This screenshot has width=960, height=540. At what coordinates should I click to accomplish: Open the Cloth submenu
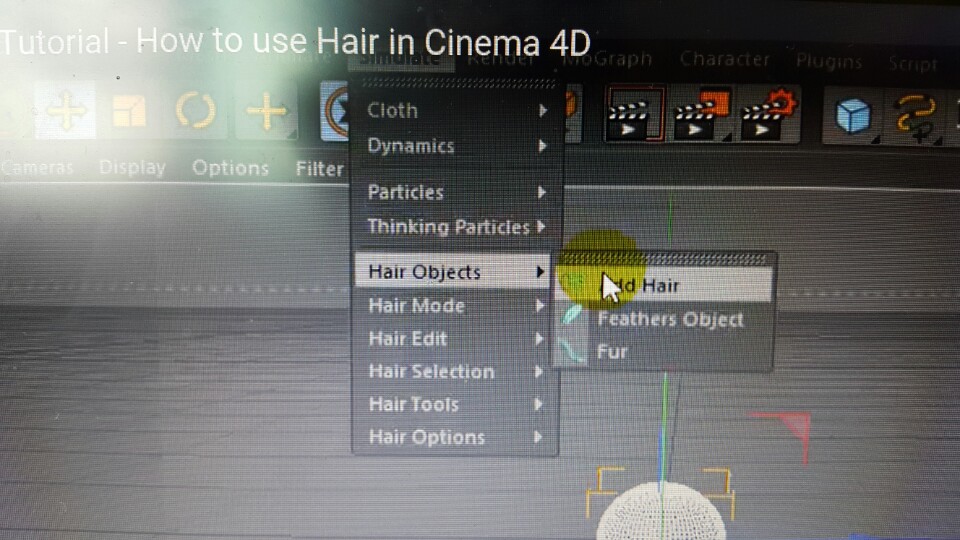pyautogui.click(x=456, y=111)
